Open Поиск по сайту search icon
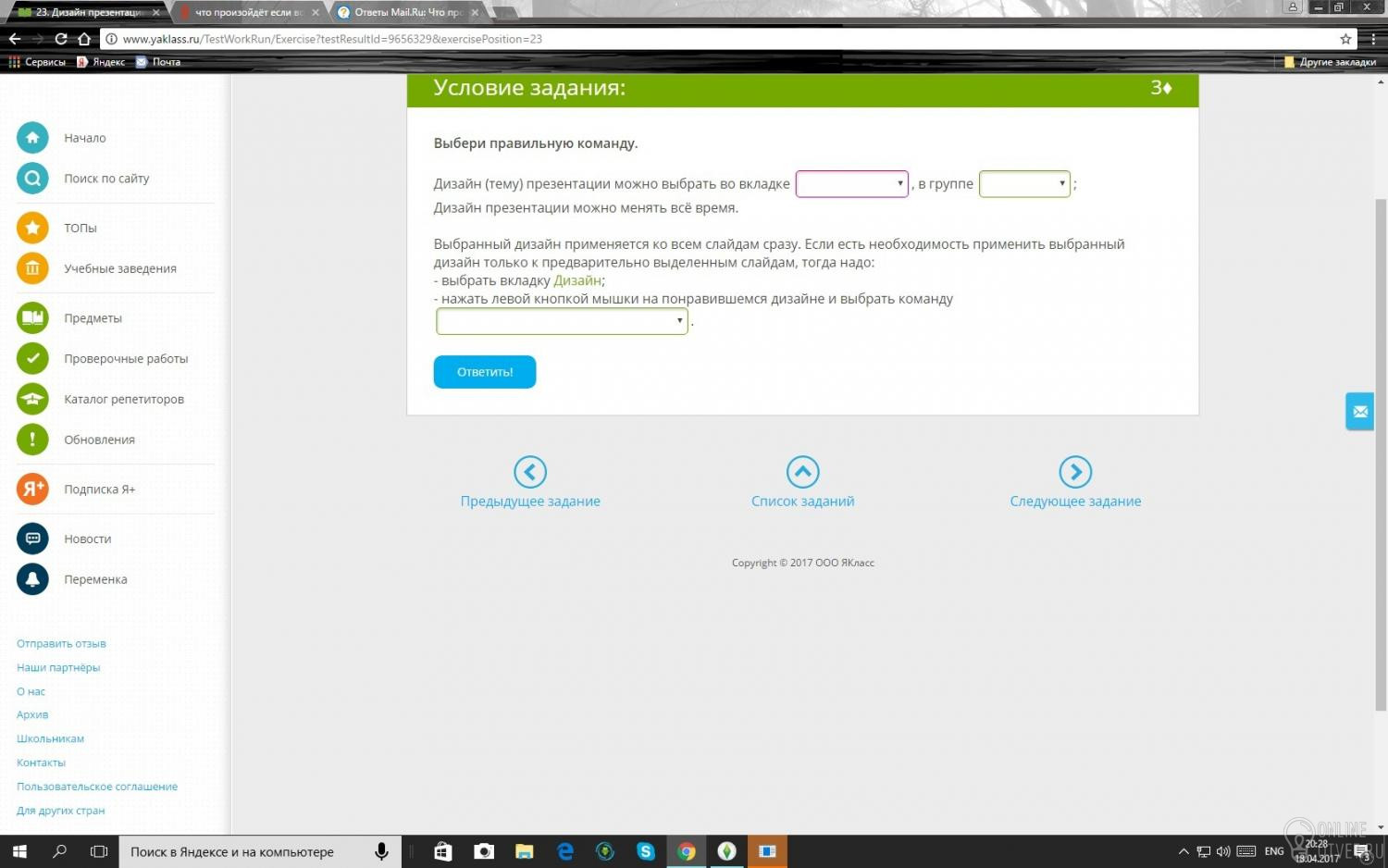 (32, 179)
